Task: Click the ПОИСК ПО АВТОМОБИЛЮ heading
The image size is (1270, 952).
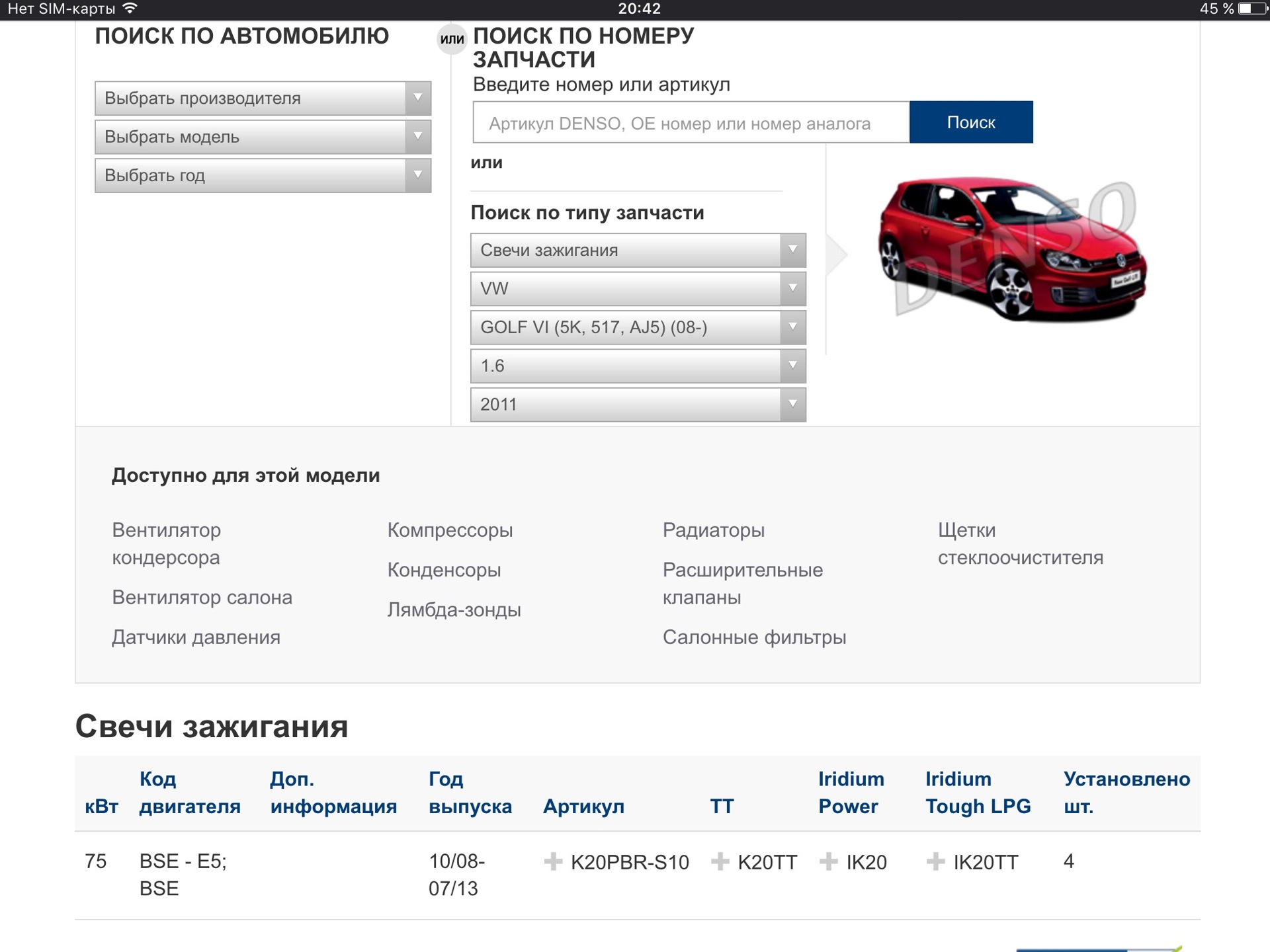Action: pos(242,36)
